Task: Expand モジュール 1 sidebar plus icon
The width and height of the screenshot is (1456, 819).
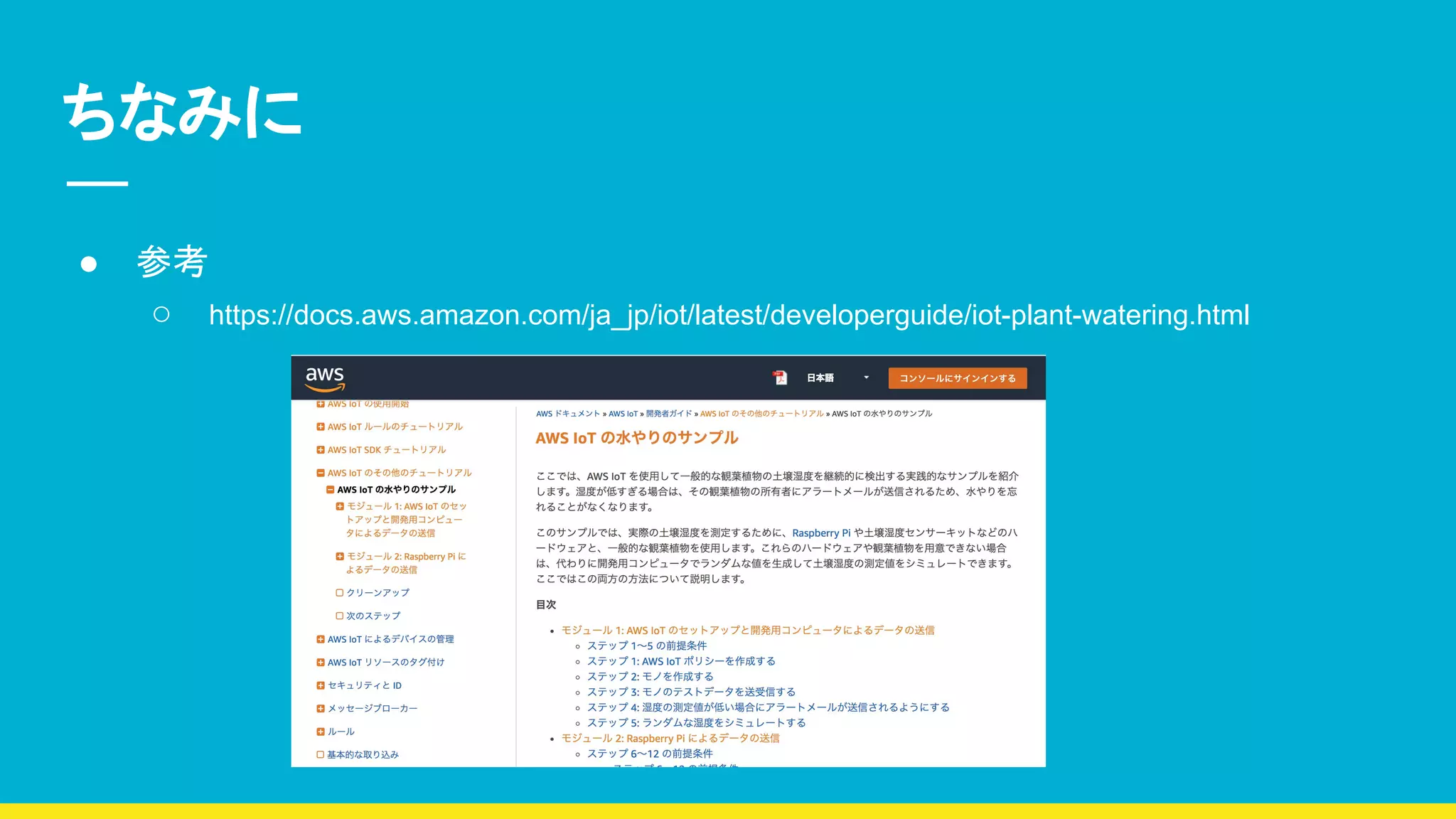Action: coord(340,506)
